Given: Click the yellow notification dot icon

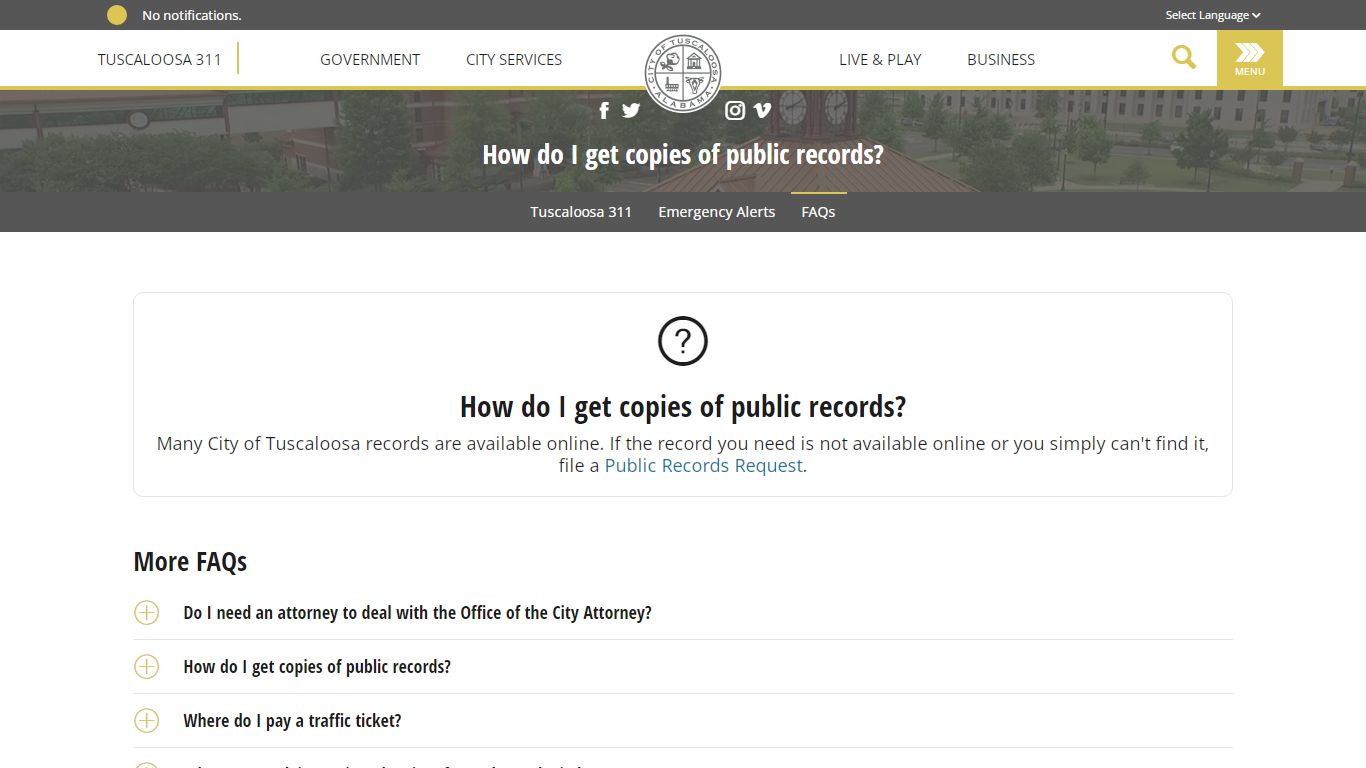Looking at the screenshot, I should pyautogui.click(x=117, y=15).
